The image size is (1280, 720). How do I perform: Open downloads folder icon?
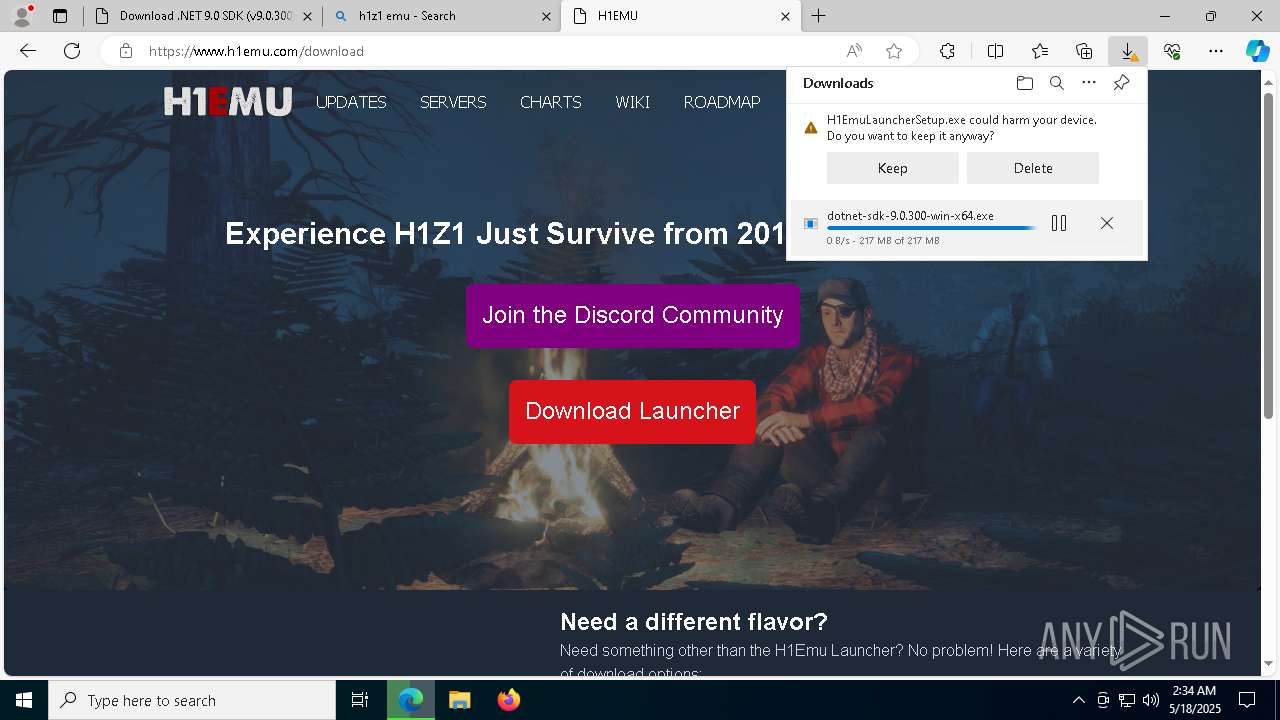tap(1025, 83)
